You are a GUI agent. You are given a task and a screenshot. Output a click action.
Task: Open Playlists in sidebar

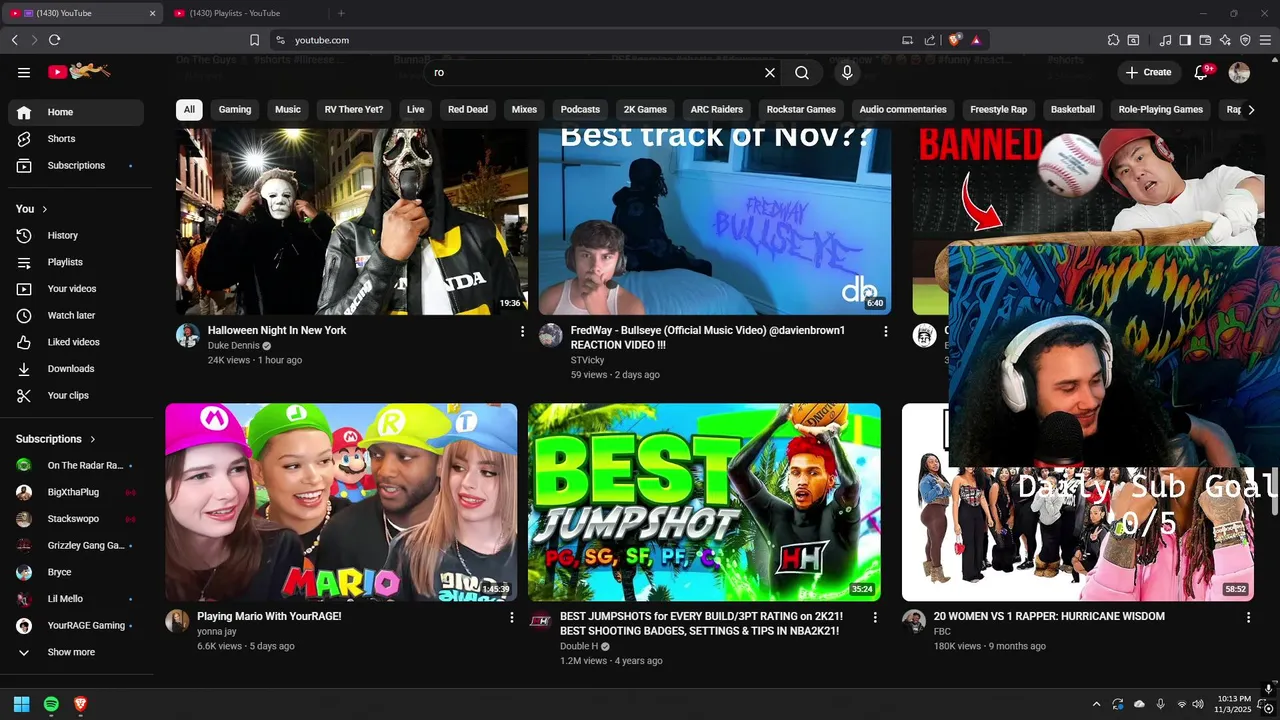pyautogui.click(x=76, y=262)
